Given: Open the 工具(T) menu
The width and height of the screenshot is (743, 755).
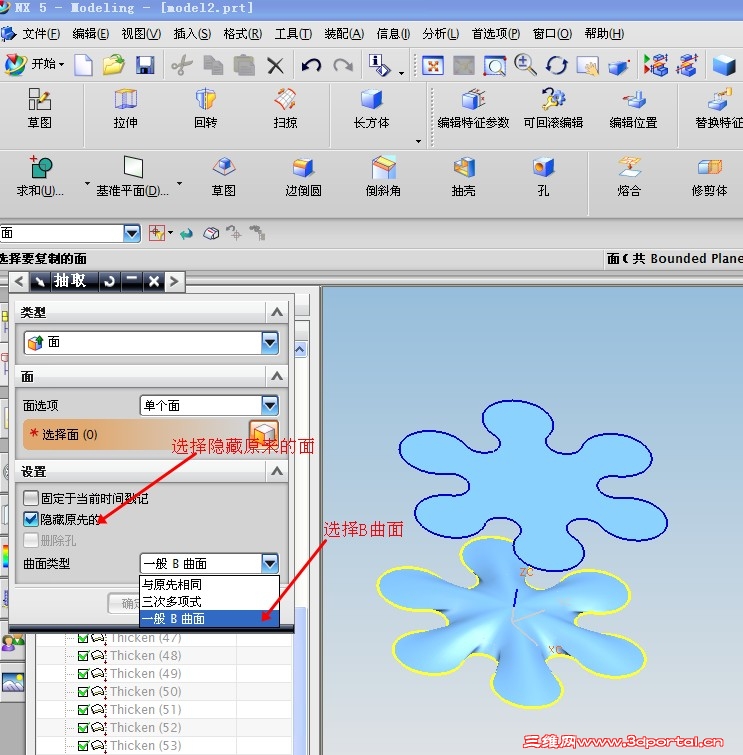Looking at the screenshot, I should (293, 34).
